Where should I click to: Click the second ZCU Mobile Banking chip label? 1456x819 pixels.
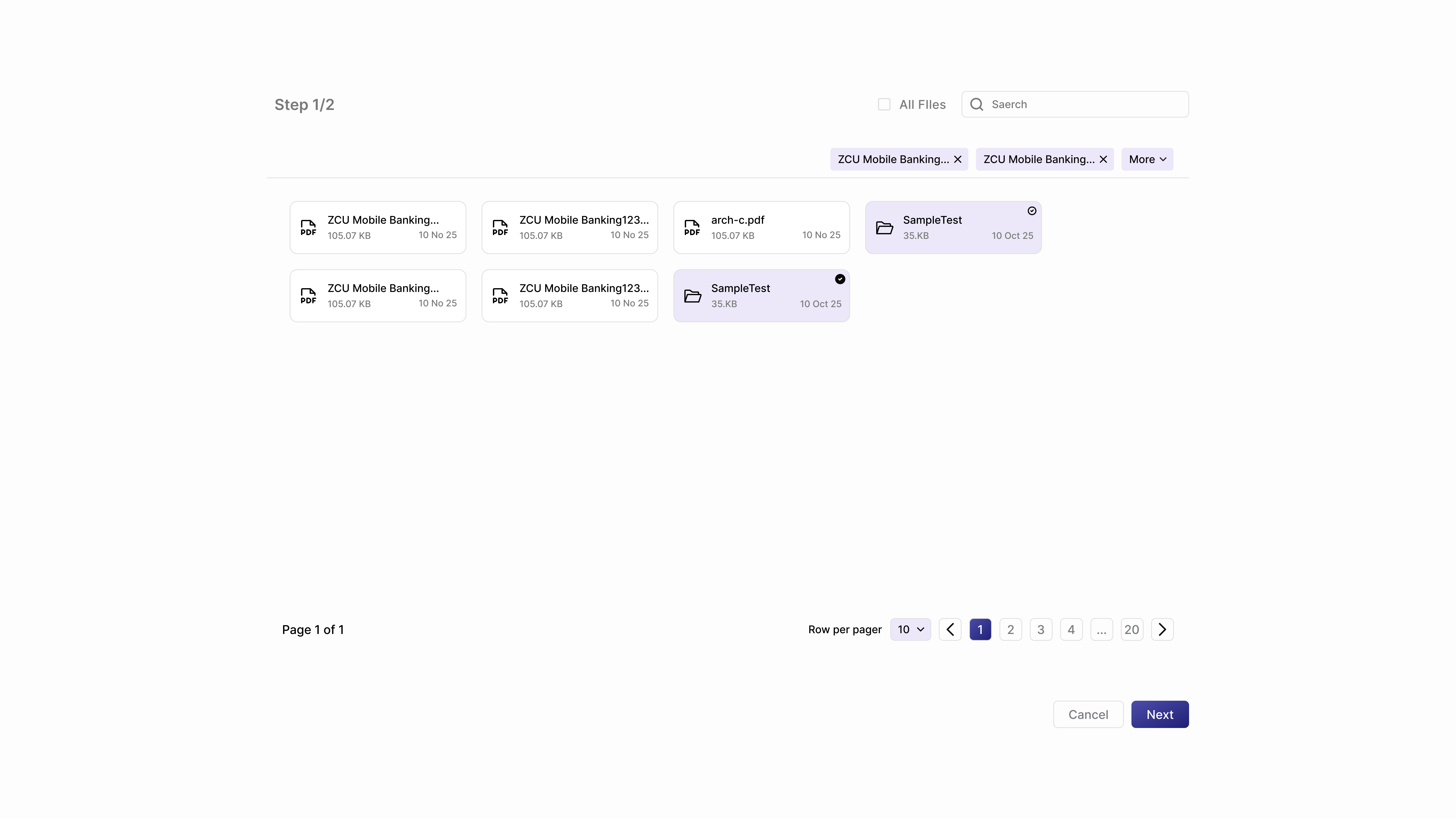coord(1039,159)
